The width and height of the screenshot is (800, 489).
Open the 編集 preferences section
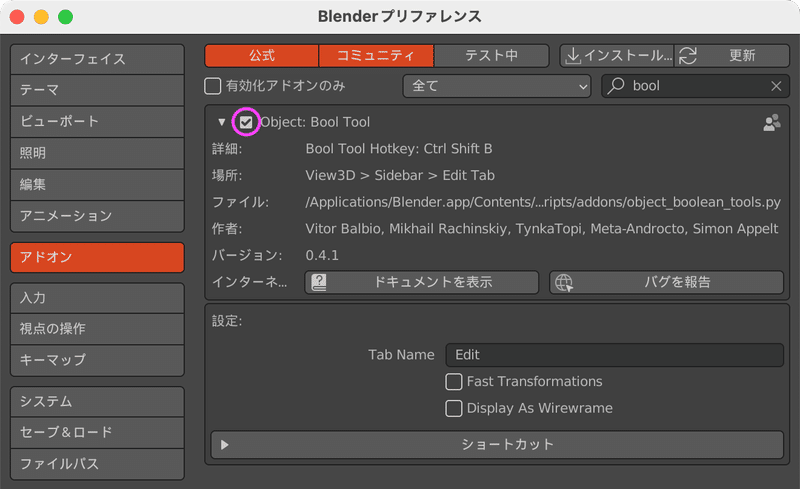point(97,184)
